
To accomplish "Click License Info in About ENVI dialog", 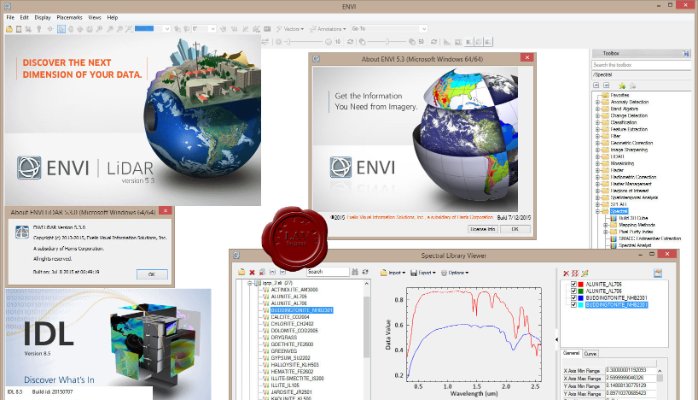I will (483, 229).
